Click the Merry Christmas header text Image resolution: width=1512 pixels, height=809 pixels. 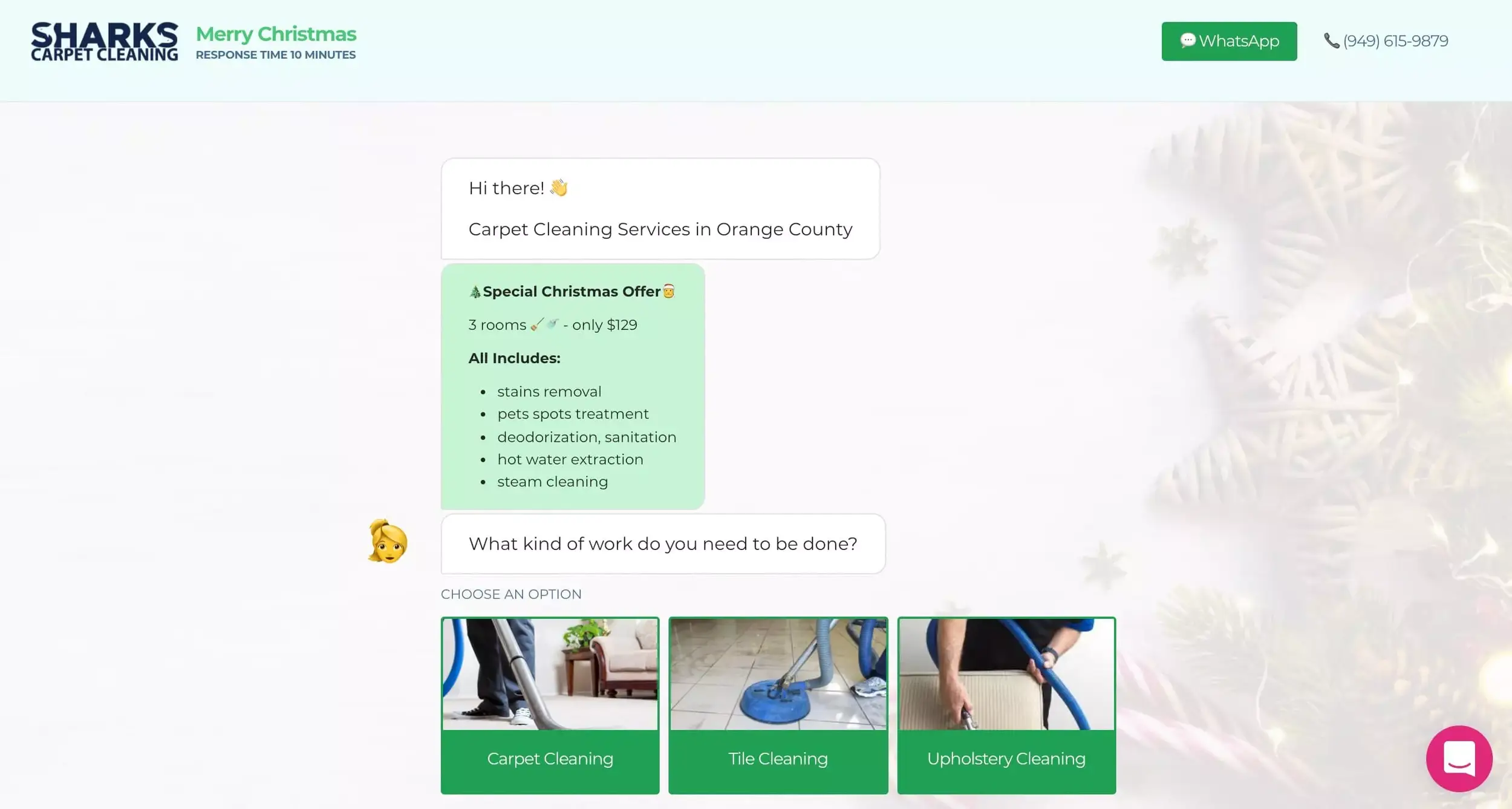point(276,34)
